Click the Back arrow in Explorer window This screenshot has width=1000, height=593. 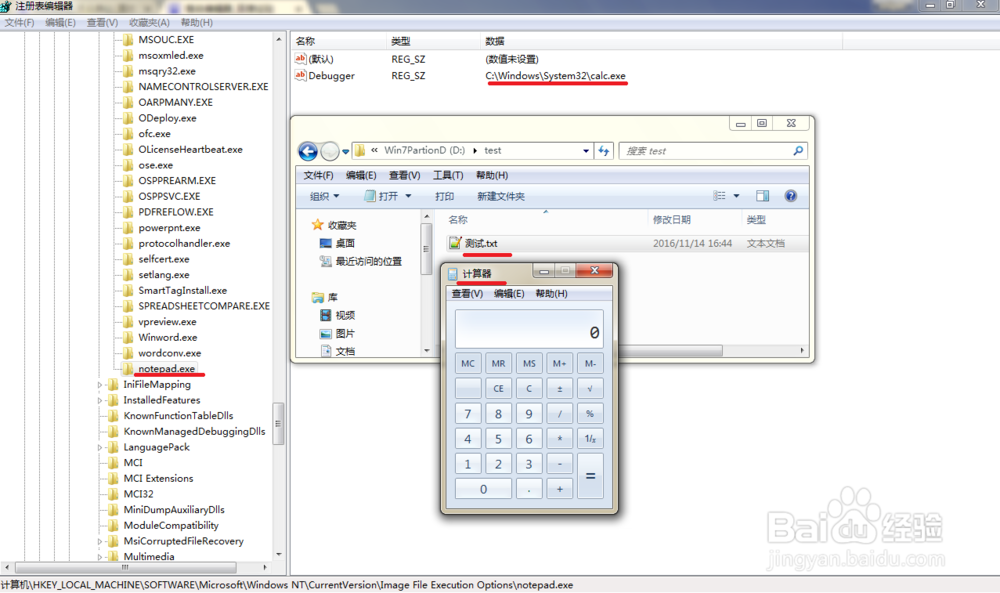click(308, 151)
